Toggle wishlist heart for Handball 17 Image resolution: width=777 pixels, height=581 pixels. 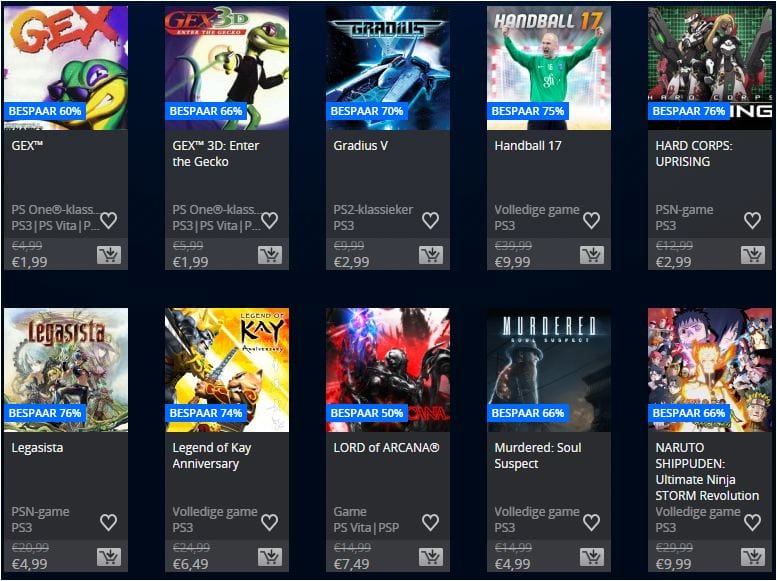tap(592, 220)
